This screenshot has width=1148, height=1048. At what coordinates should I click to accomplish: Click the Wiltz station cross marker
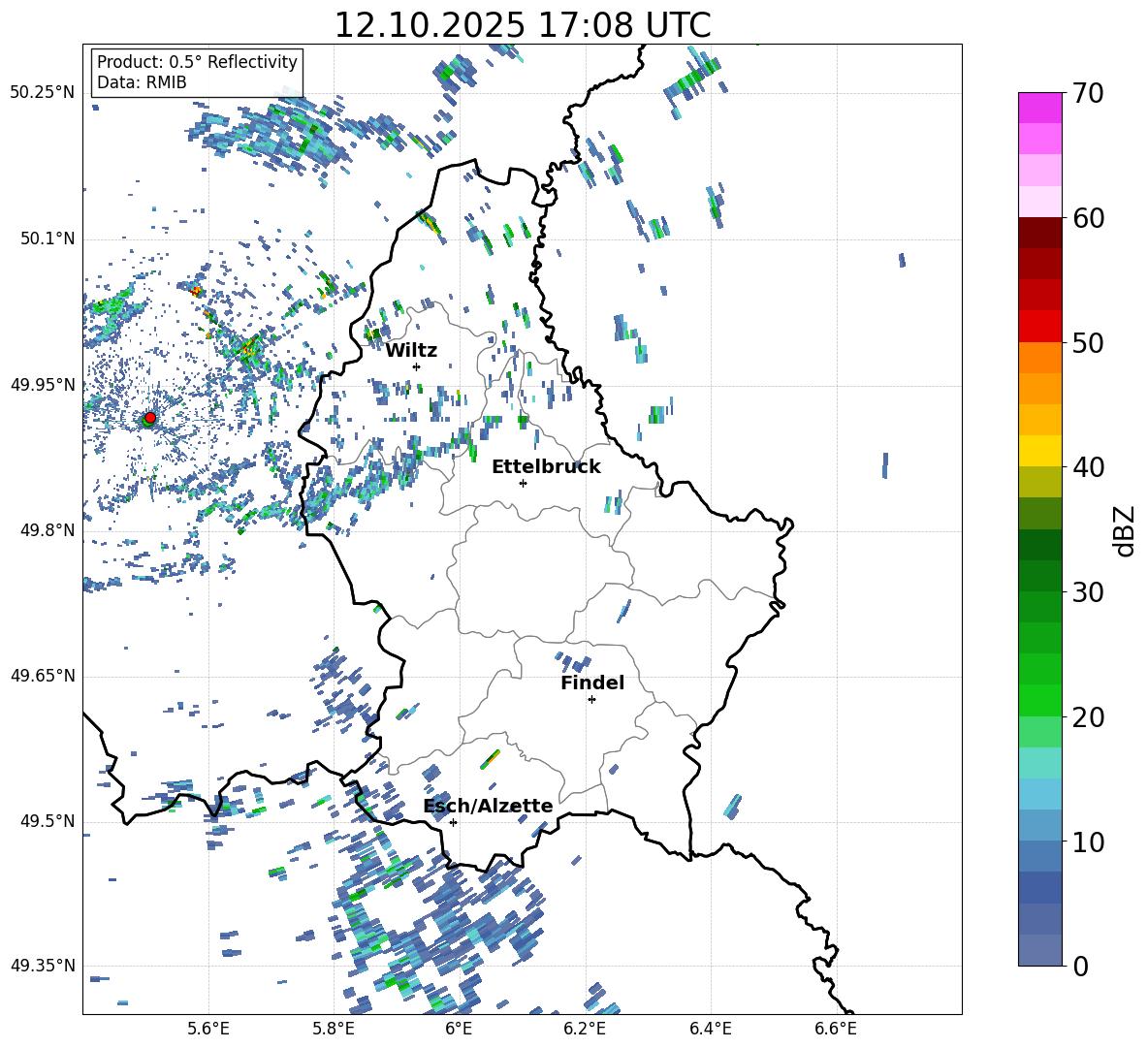pos(417,366)
